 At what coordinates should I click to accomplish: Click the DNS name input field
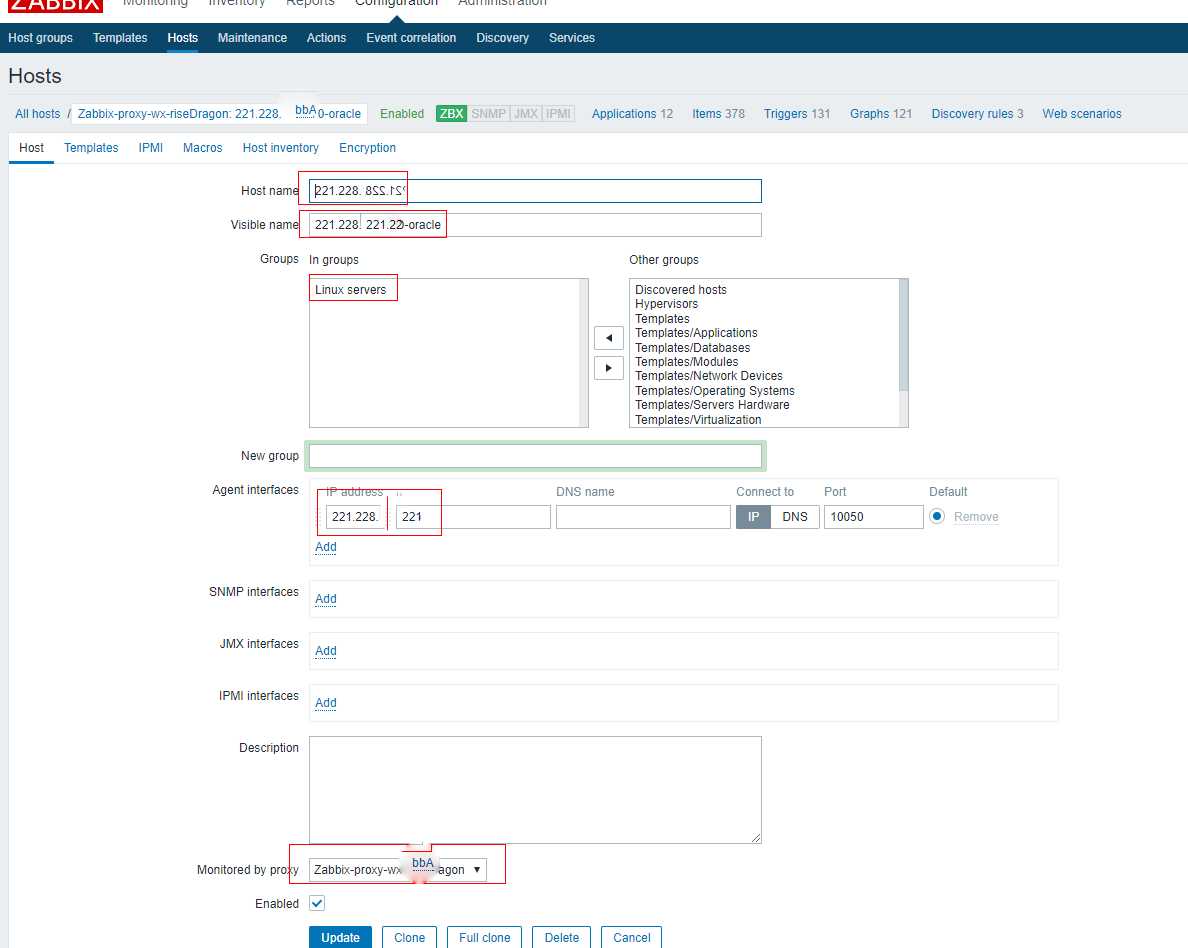(x=643, y=517)
